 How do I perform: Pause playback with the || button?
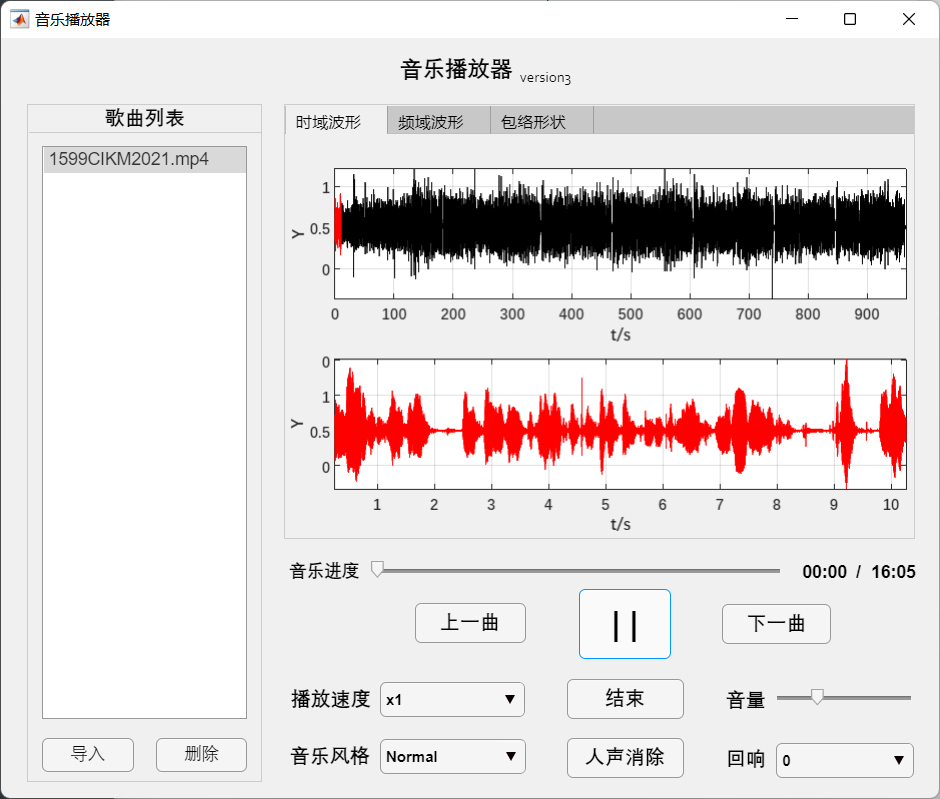tap(624, 624)
